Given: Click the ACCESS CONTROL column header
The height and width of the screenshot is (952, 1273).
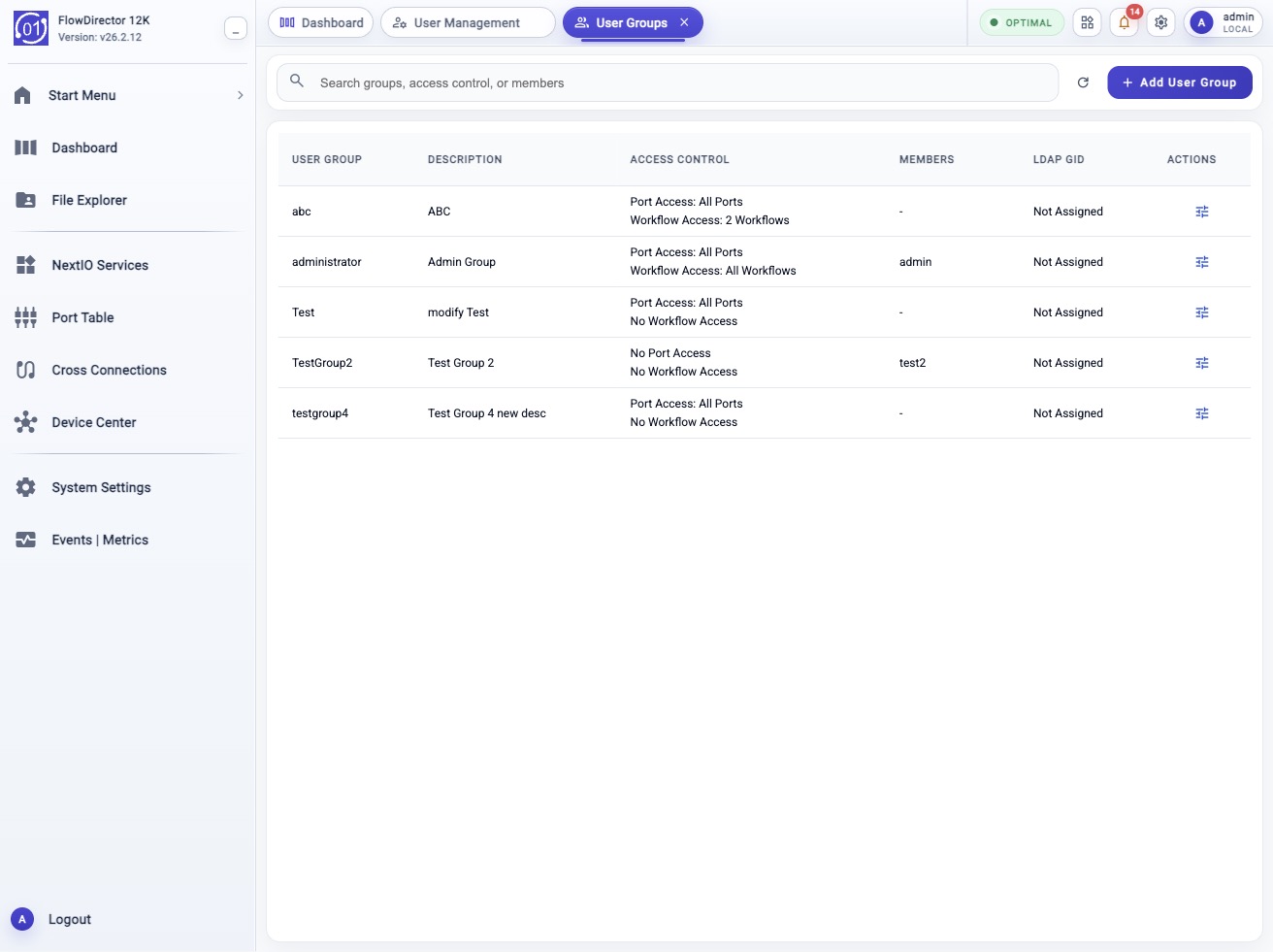Looking at the screenshot, I should pos(679,159).
